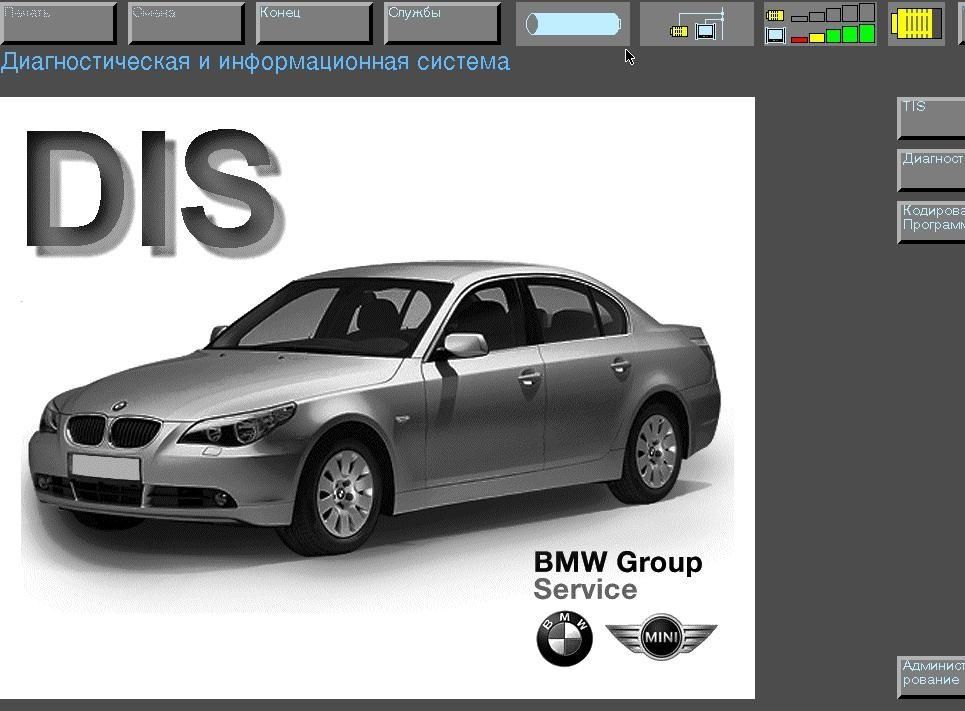Select the large yellow diagnostic head icon
Image resolution: width=965 pixels, height=711 pixels.
916,24
